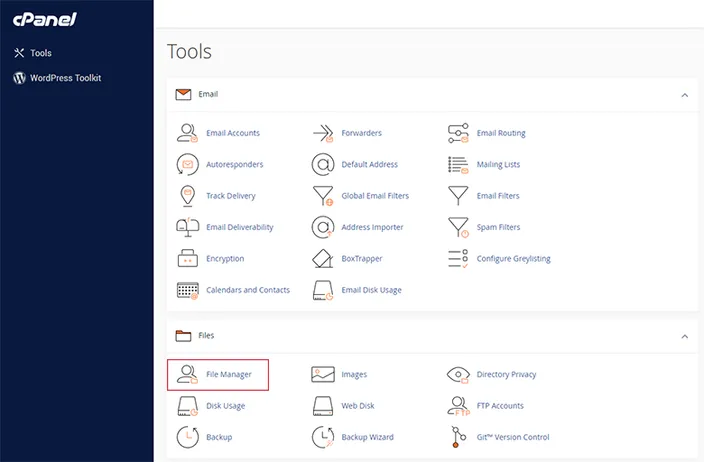Open the Encryption link
This screenshot has height=462, width=704.
[225, 259]
